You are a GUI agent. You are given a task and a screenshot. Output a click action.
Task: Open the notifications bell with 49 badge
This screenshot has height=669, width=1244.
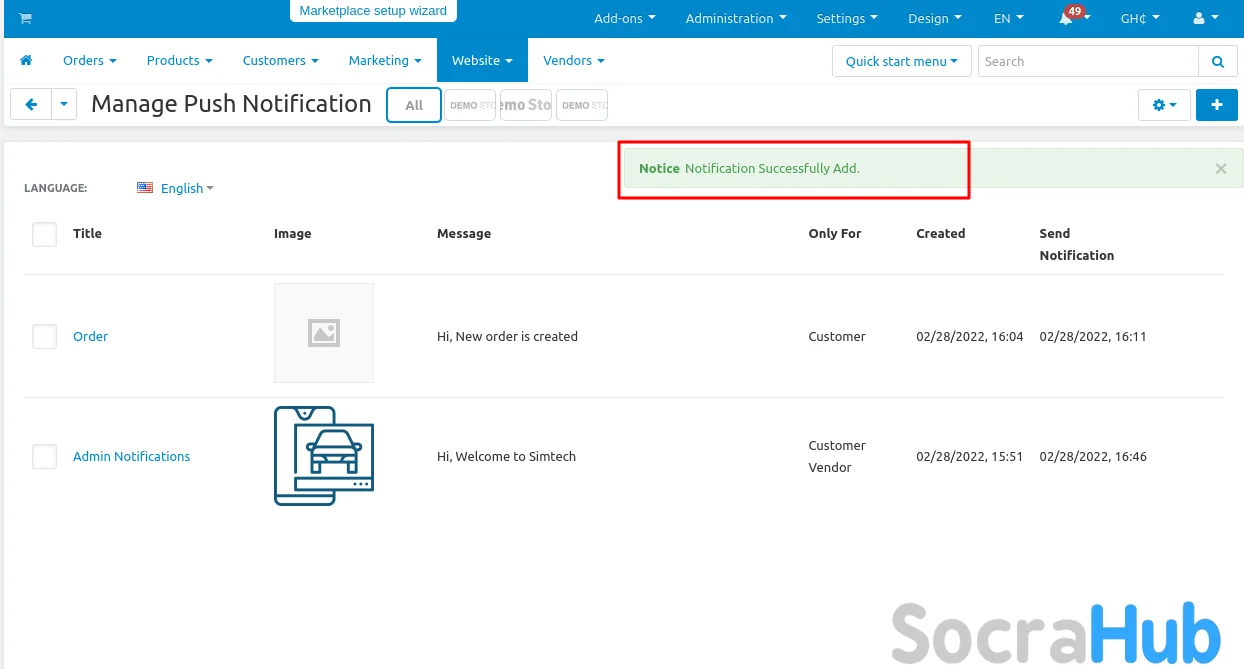click(1068, 19)
